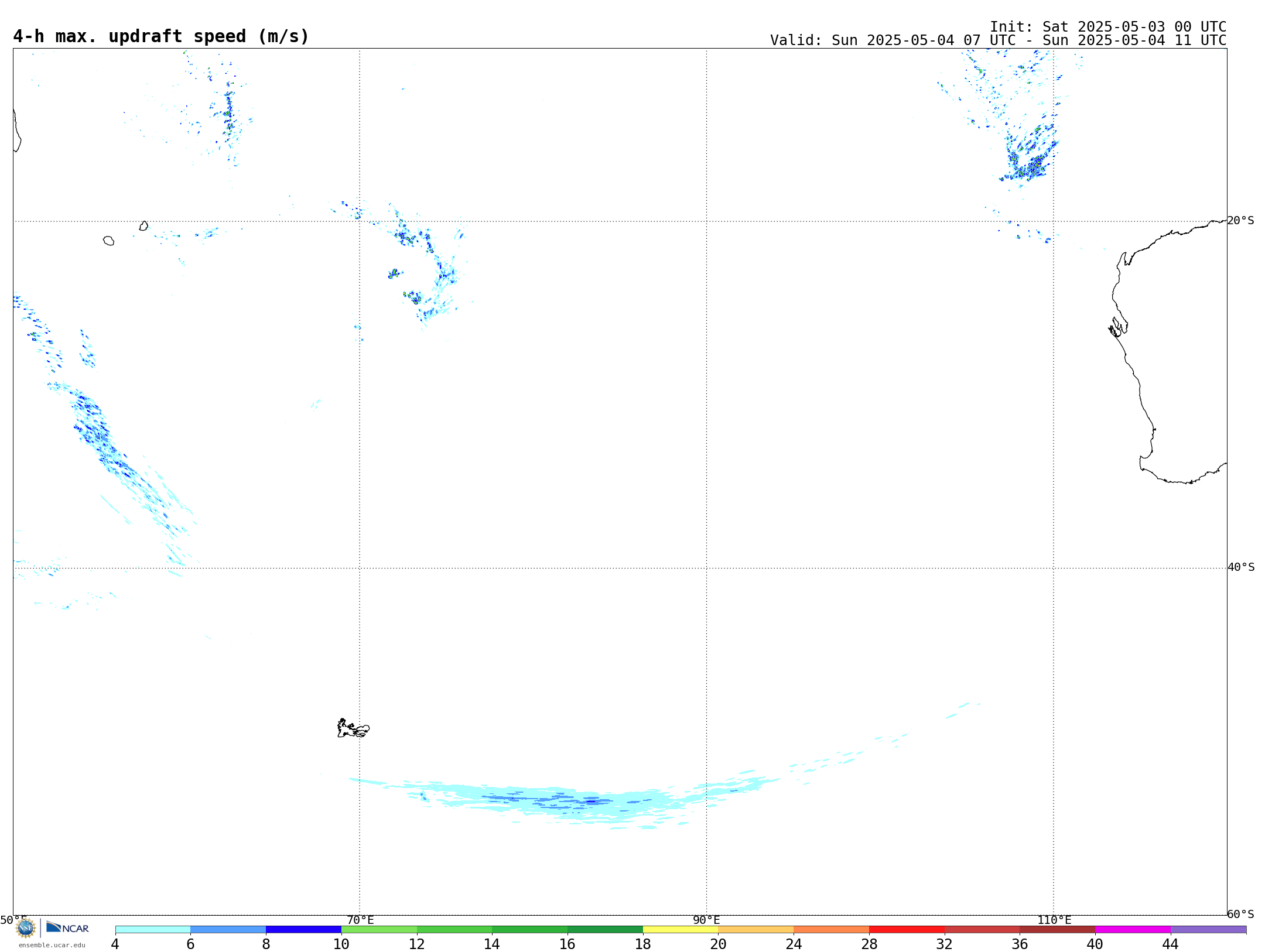
Task: Click the colorbar tick value 28
Action: click(869, 944)
